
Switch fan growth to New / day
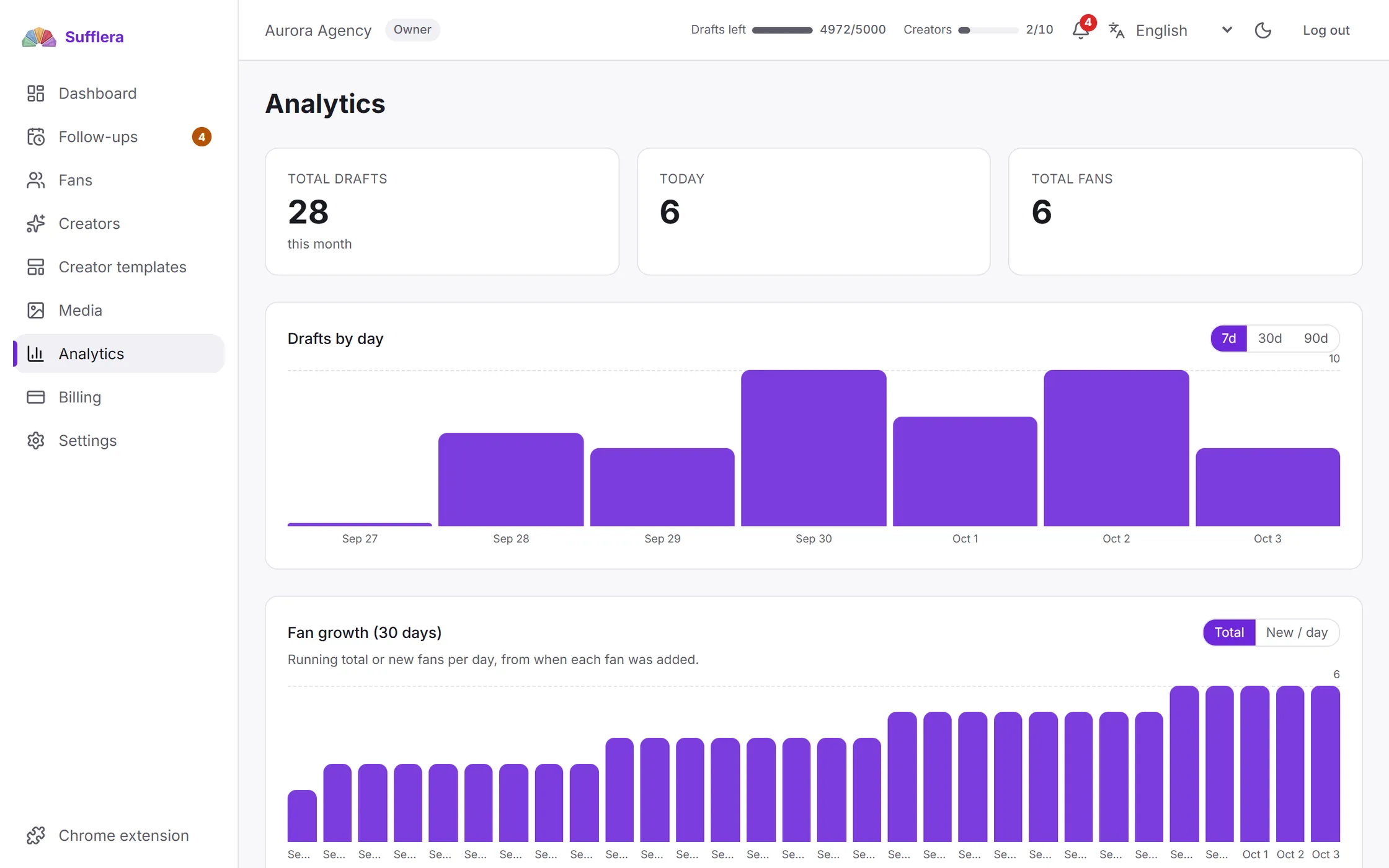tap(1297, 632)
